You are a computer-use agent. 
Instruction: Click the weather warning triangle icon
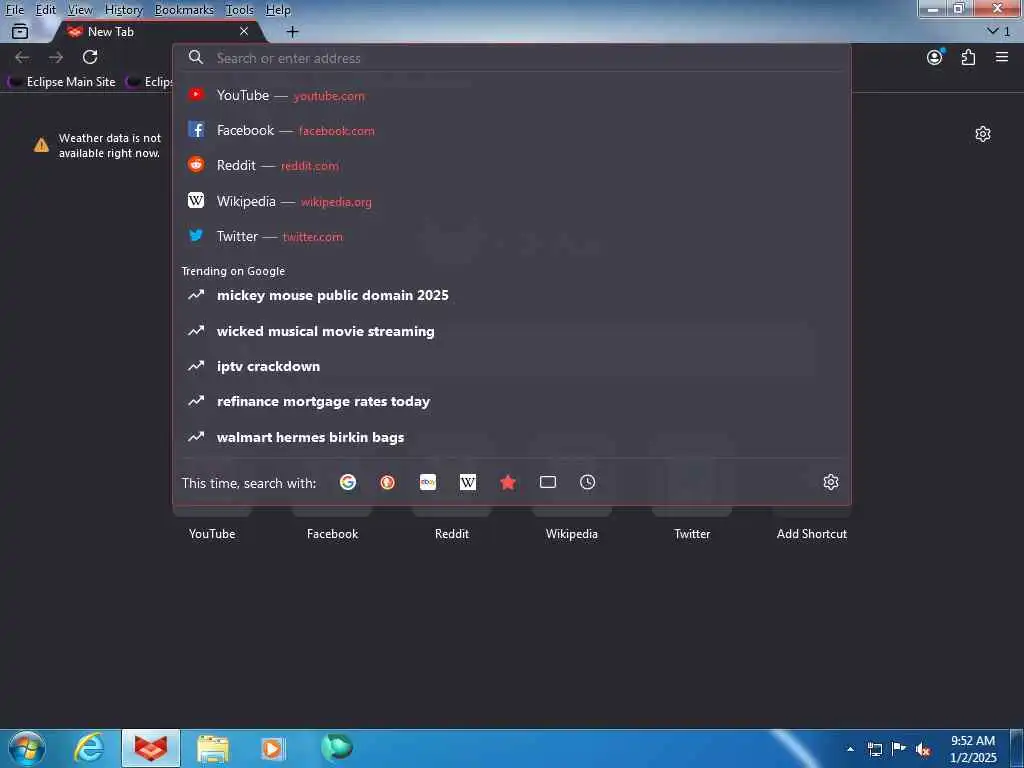[x=41, y=145]
